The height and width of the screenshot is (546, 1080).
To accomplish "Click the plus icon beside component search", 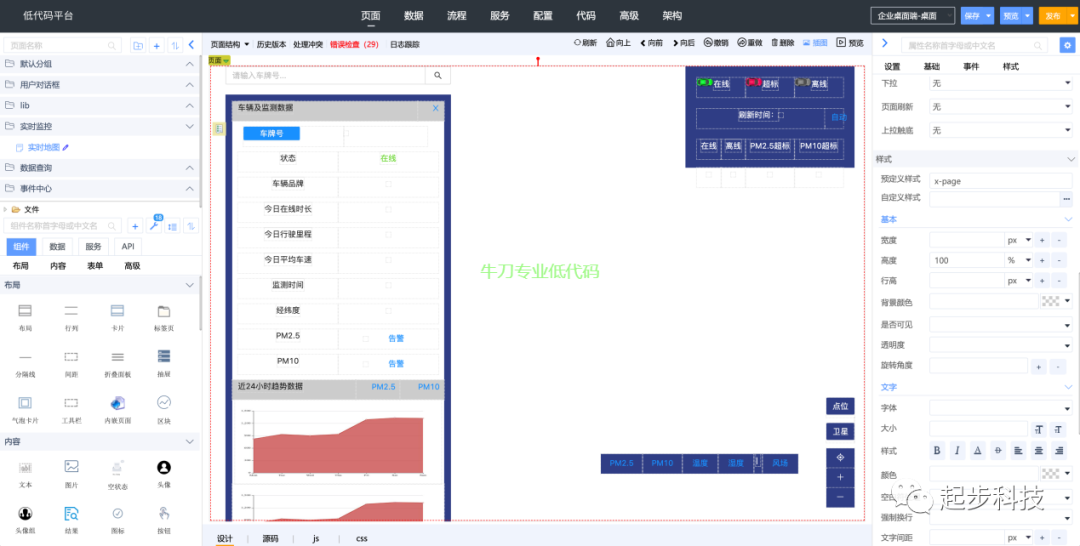I will pos(135,226).
